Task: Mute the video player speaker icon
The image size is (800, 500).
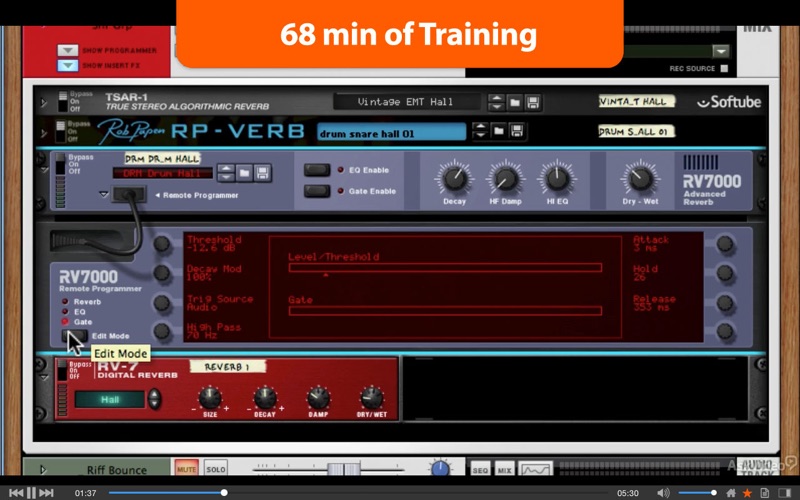Action: click(x=663, y=493)
